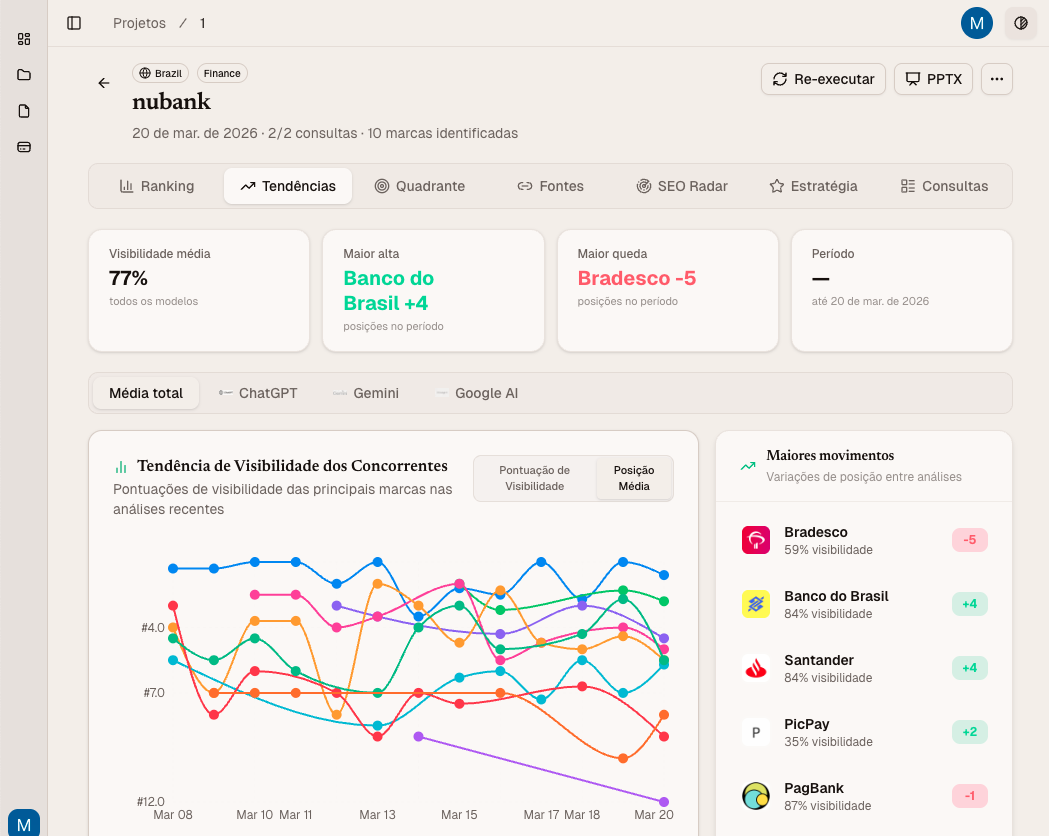Click the purple Mar 20 data point

pyautogui.click(x=664, y=801)
